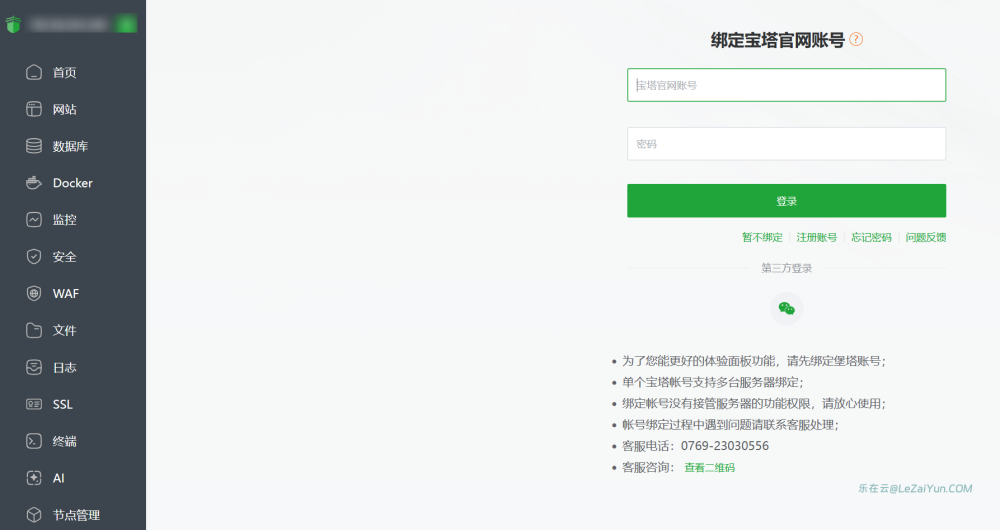Click the Docker whale icon
This screenshot has height=530, width=1000.
click(x=34, y=183)
